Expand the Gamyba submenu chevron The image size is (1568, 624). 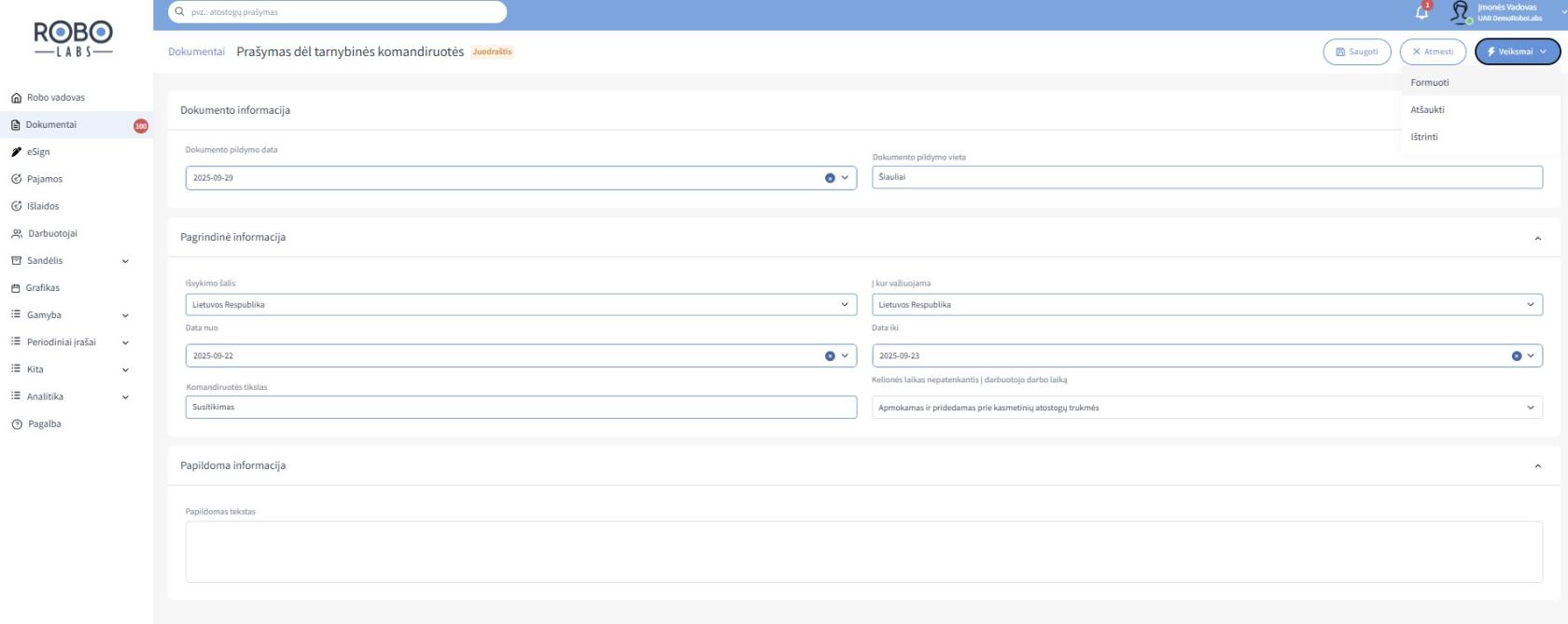click(x=125, y=315)
